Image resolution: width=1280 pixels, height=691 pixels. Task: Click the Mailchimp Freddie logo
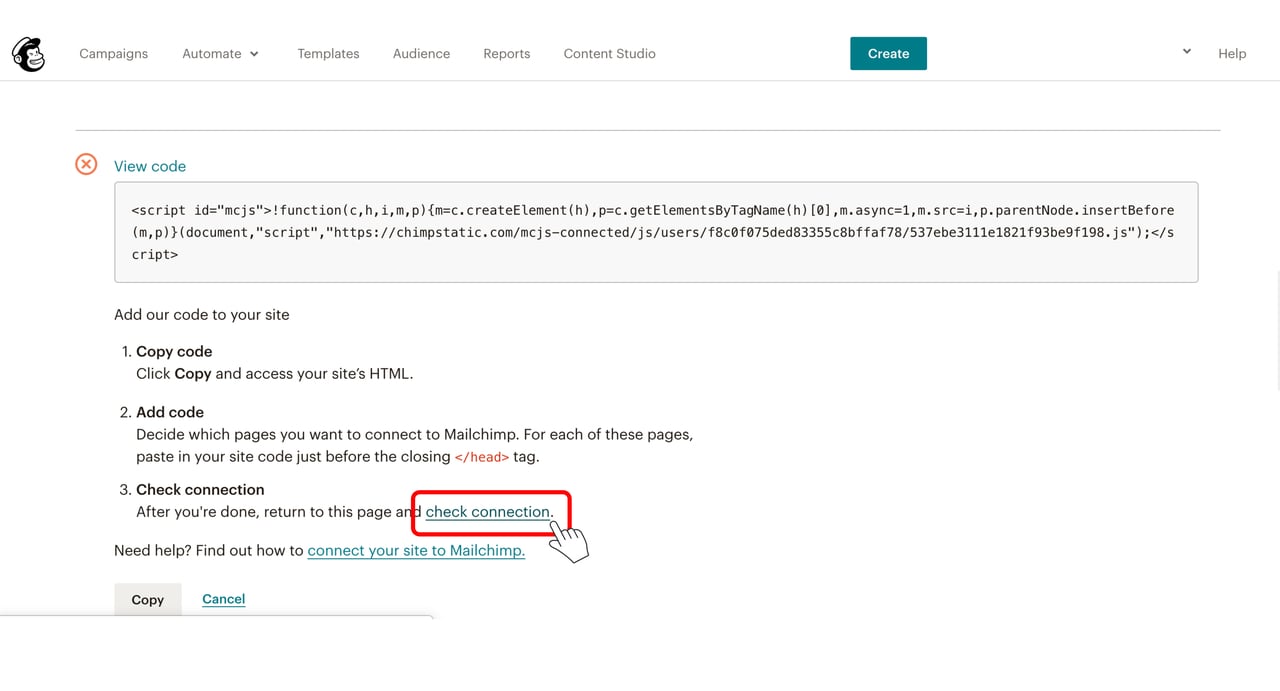(x=29, y=54)
